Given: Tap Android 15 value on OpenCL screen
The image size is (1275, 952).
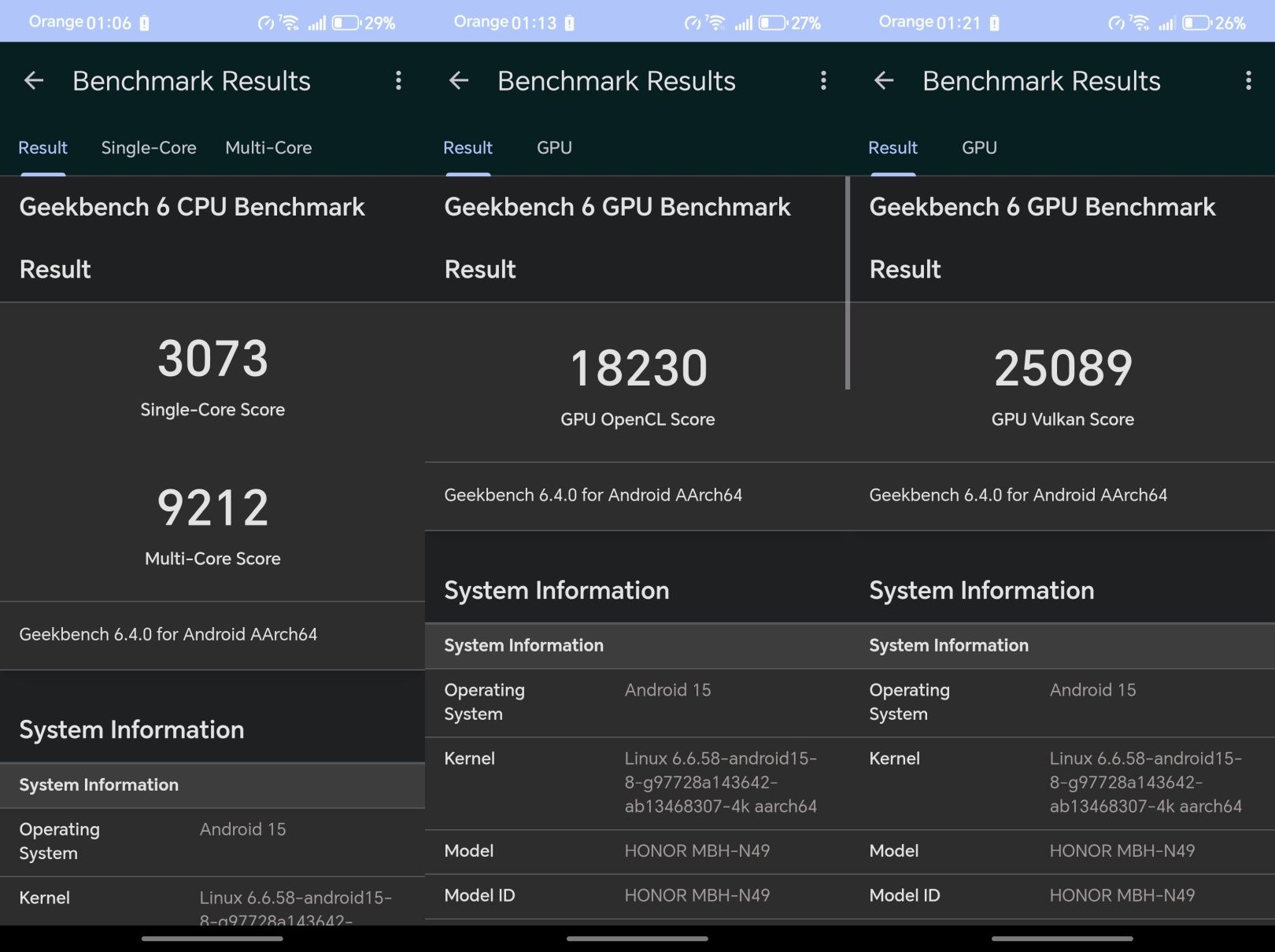Looking at the screenshot, I should click(x=667, y=690).
